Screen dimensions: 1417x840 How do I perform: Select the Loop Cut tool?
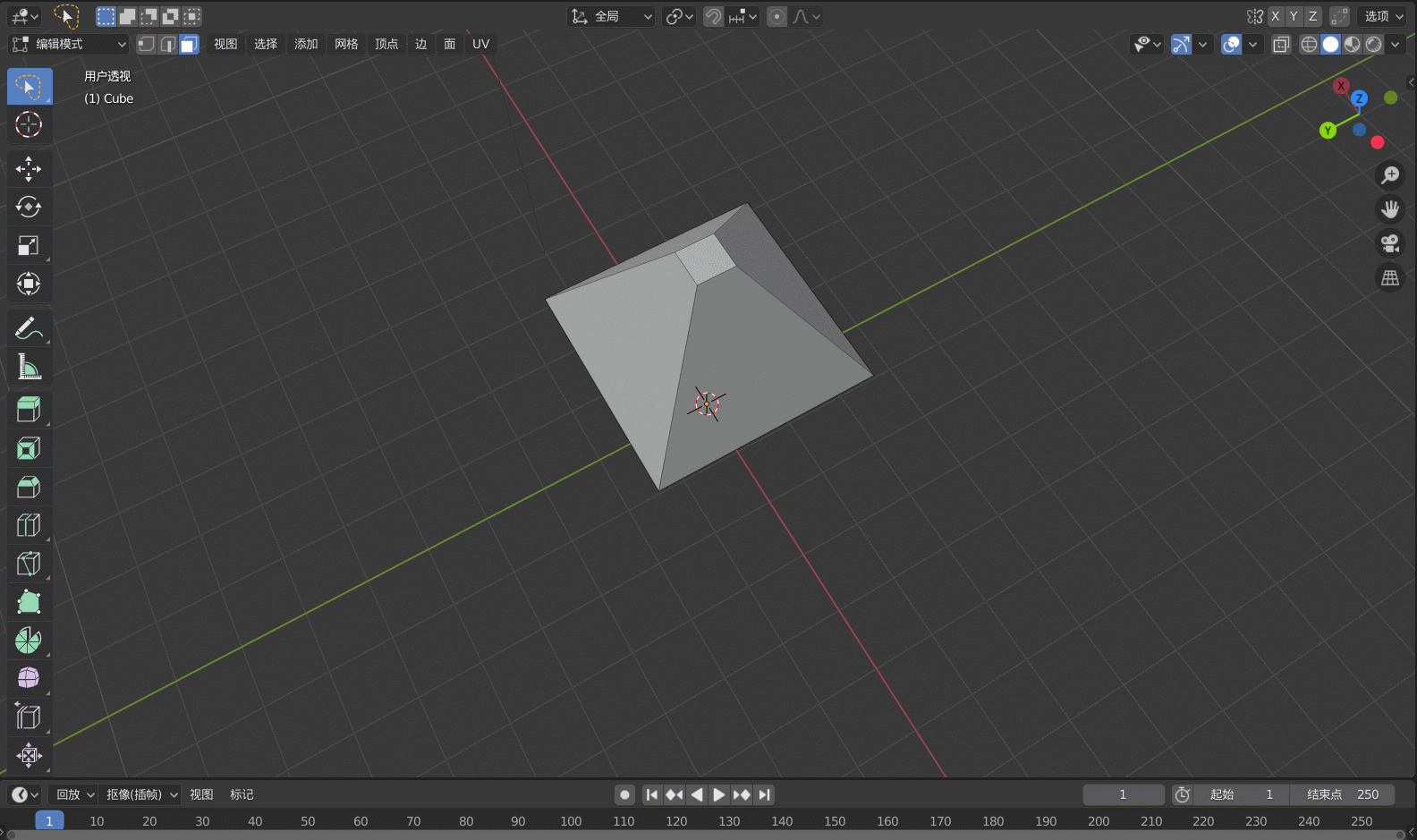click(30, 525)
